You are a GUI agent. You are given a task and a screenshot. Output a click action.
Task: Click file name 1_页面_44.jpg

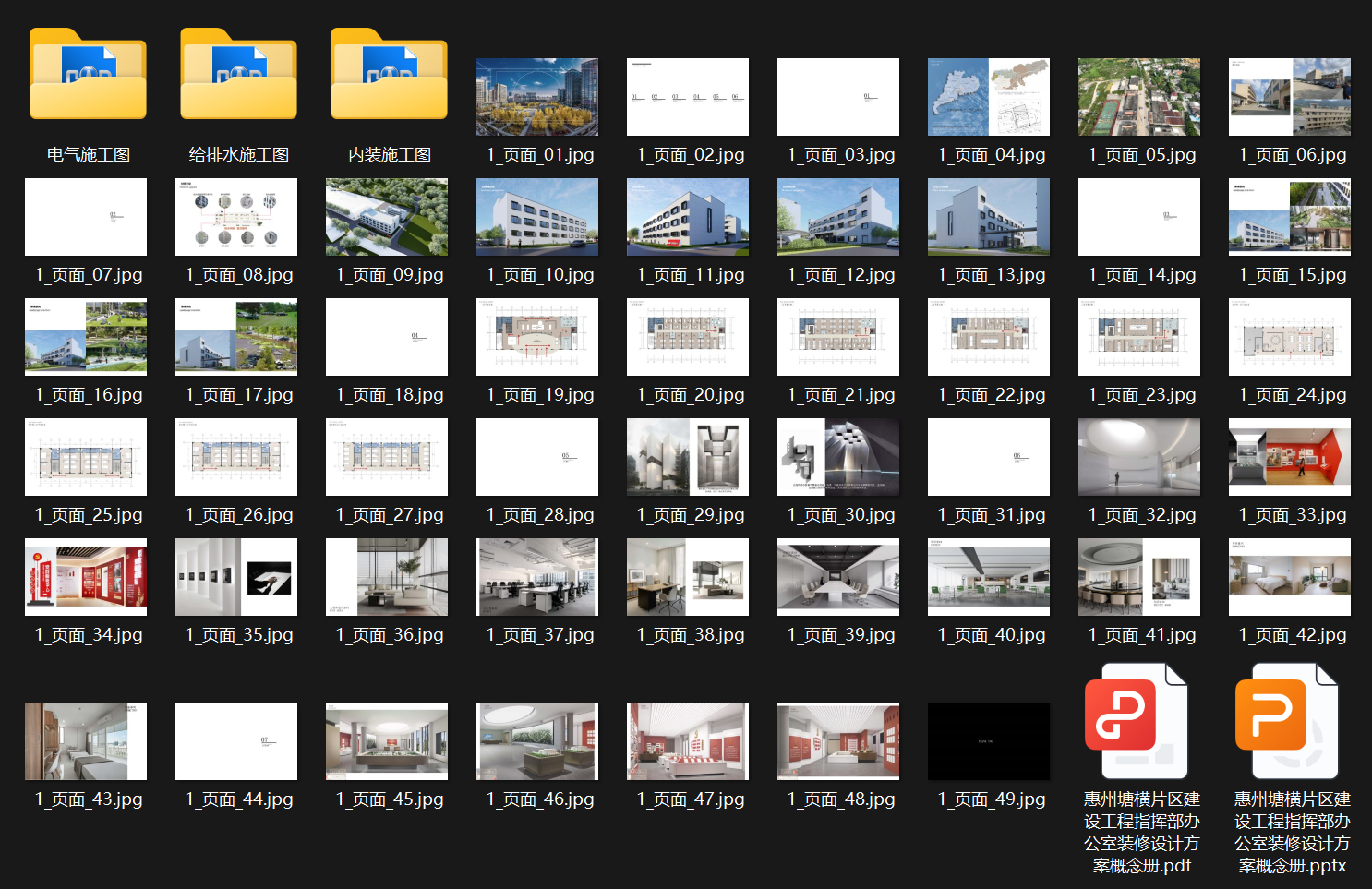pos(239,799)
